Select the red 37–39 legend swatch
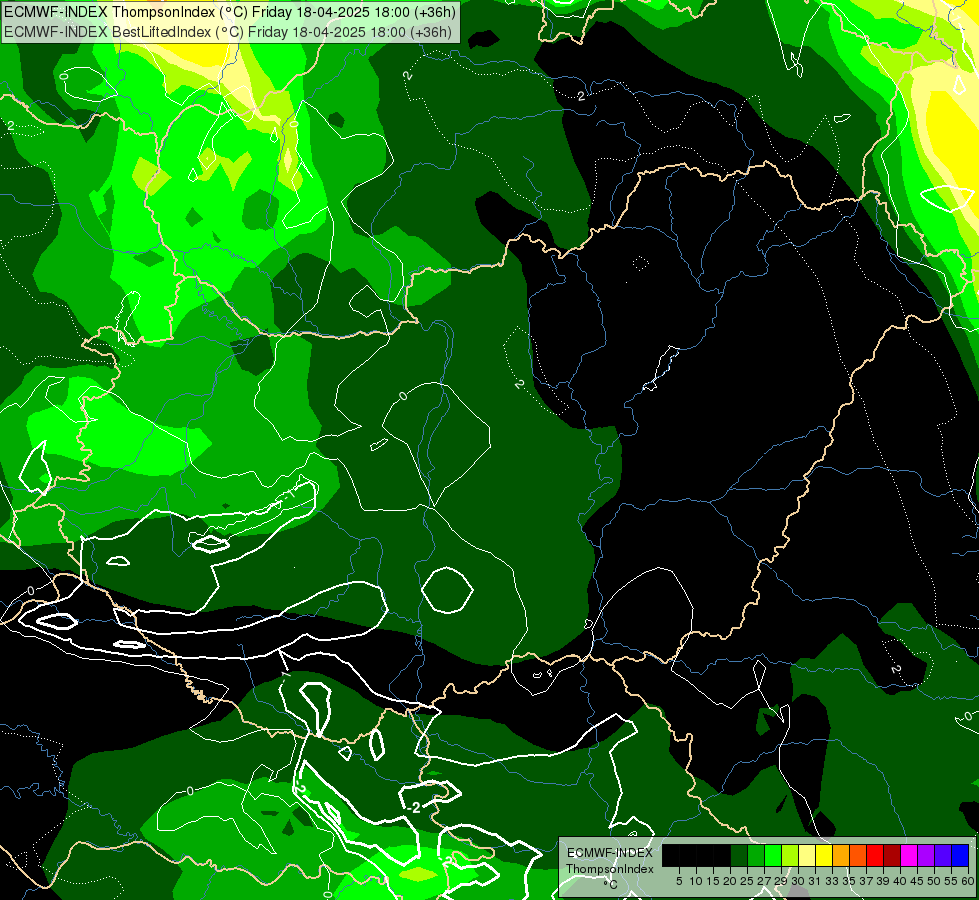 click(x=875, y=855)
